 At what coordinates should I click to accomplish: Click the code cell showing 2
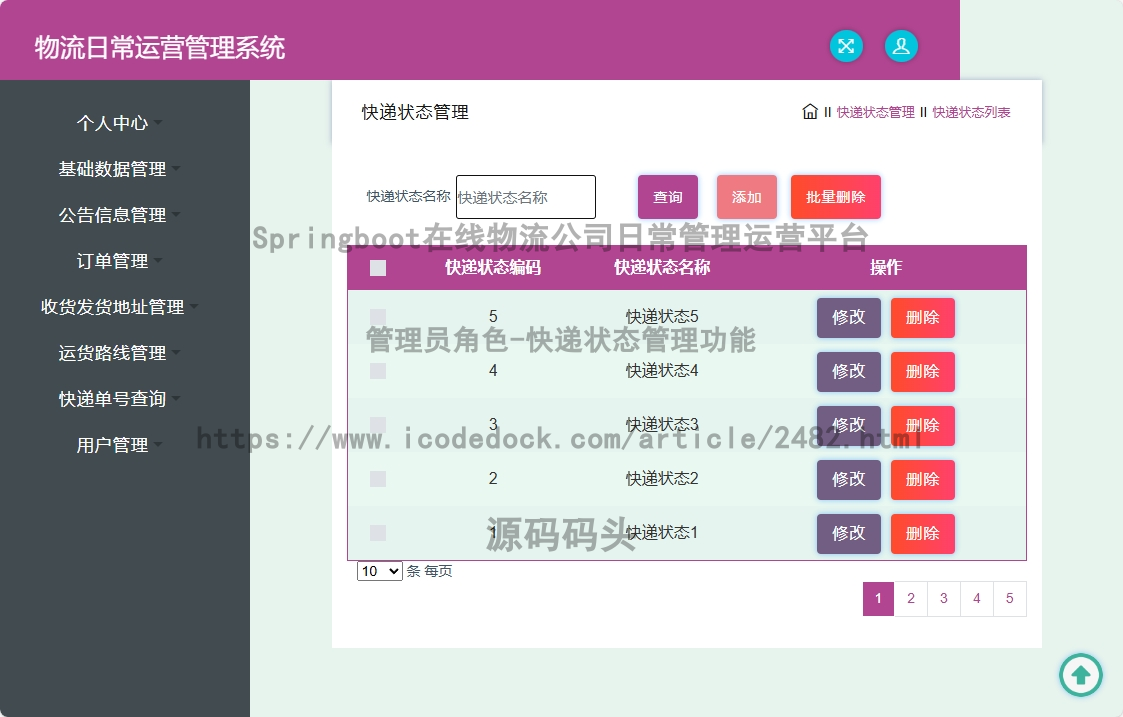[493, 478]
